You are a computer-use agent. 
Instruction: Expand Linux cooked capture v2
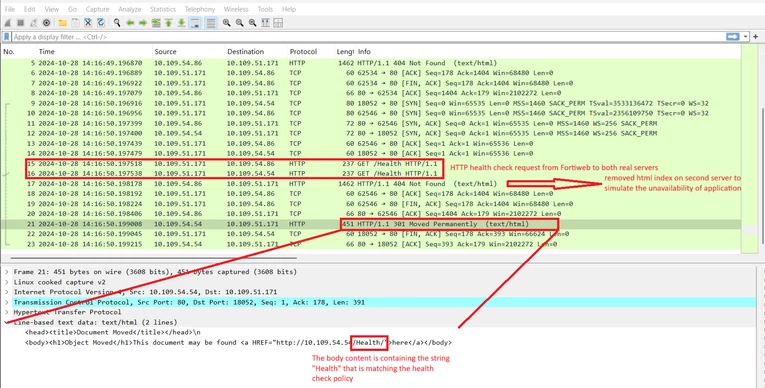point(7,282)
